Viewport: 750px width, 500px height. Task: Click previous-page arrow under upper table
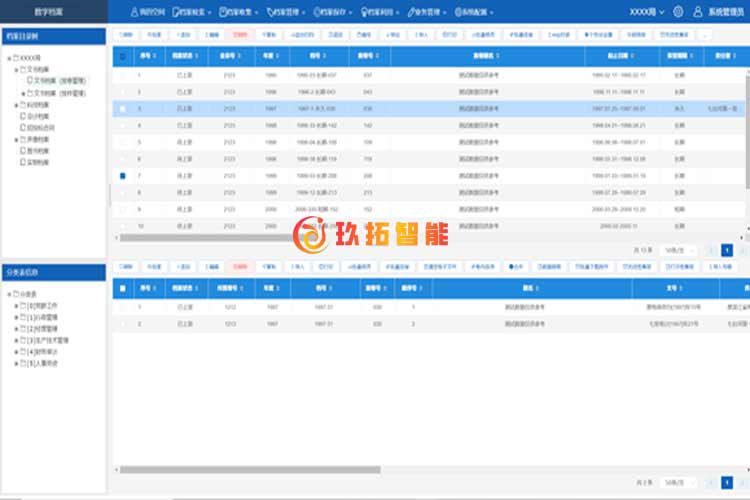pos(711,250)
